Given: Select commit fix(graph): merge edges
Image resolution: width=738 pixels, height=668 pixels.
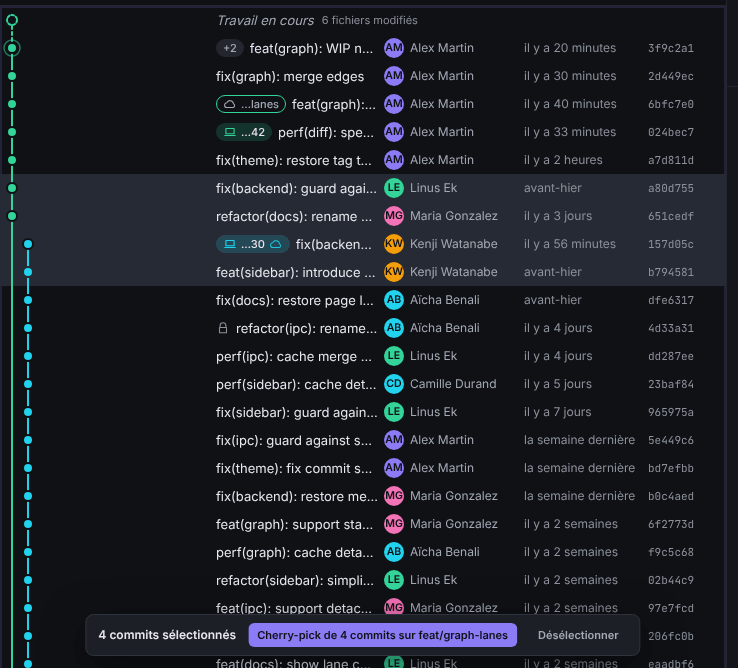Looking at the screenshot, I should [x=362, y=76].
